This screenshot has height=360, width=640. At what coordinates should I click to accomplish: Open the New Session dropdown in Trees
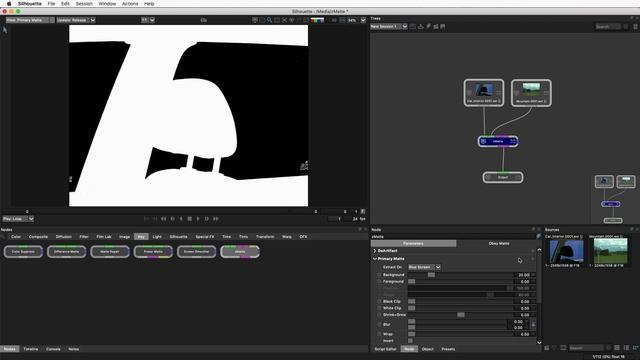point(389,27)
